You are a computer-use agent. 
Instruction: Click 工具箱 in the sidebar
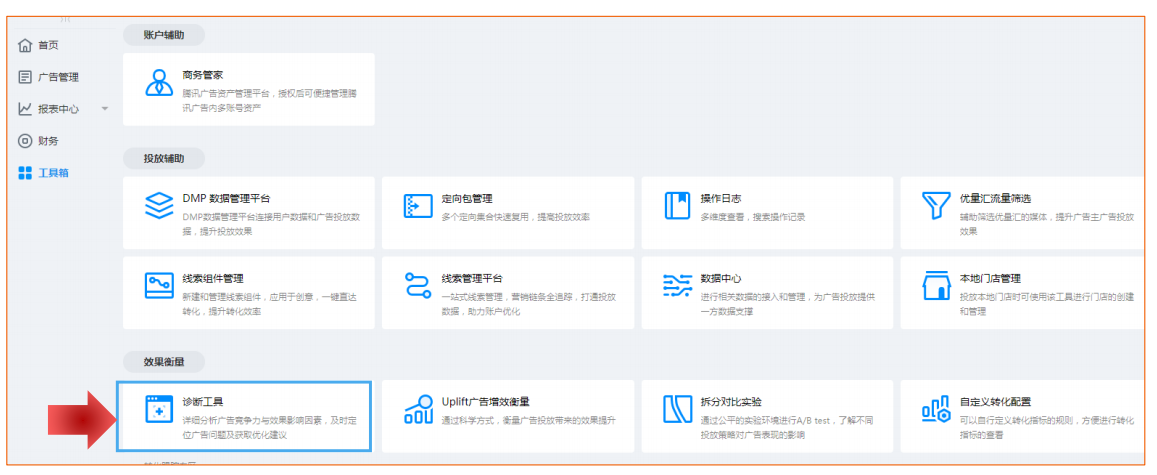[x=52, y=173]
